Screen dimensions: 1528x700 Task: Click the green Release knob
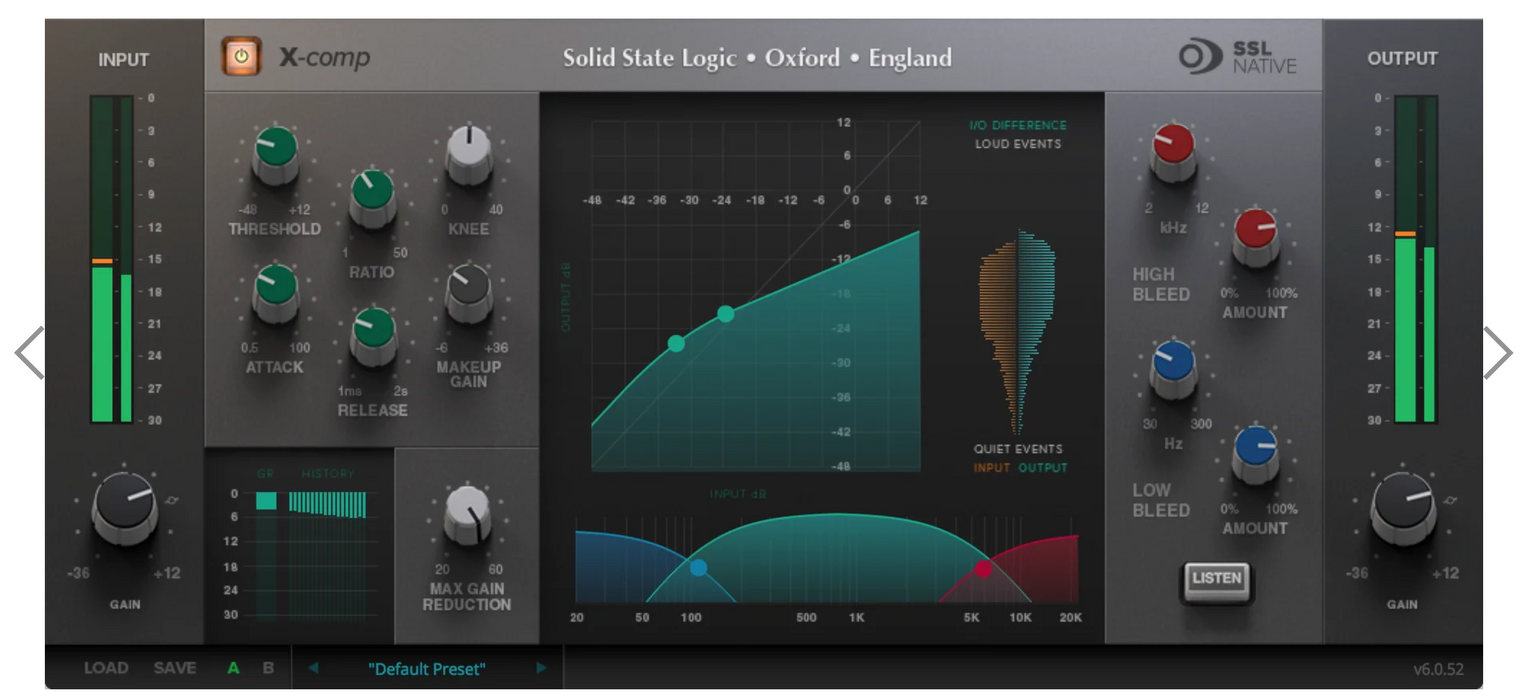(x=372, y=336)
